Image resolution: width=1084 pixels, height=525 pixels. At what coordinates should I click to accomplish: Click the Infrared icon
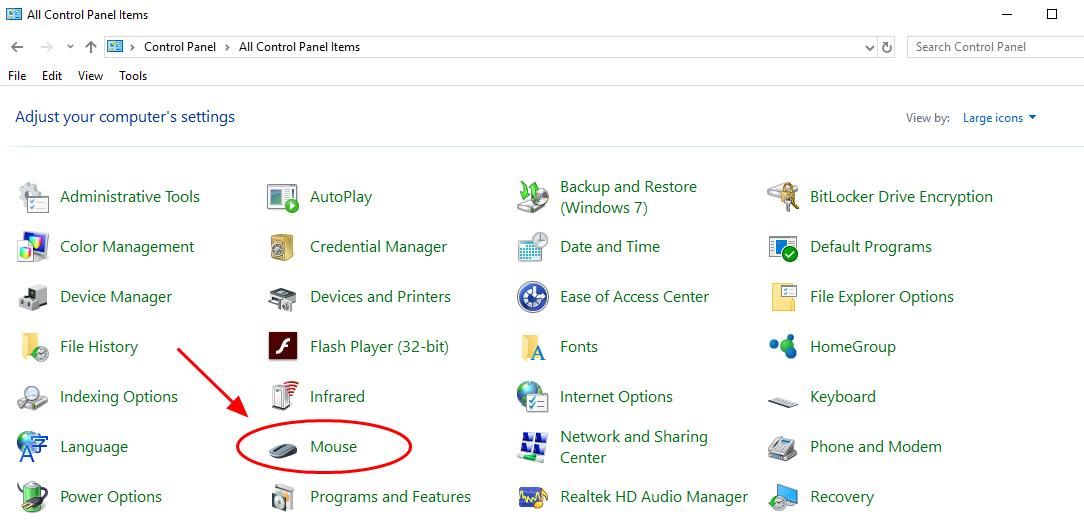coord(283,397)
